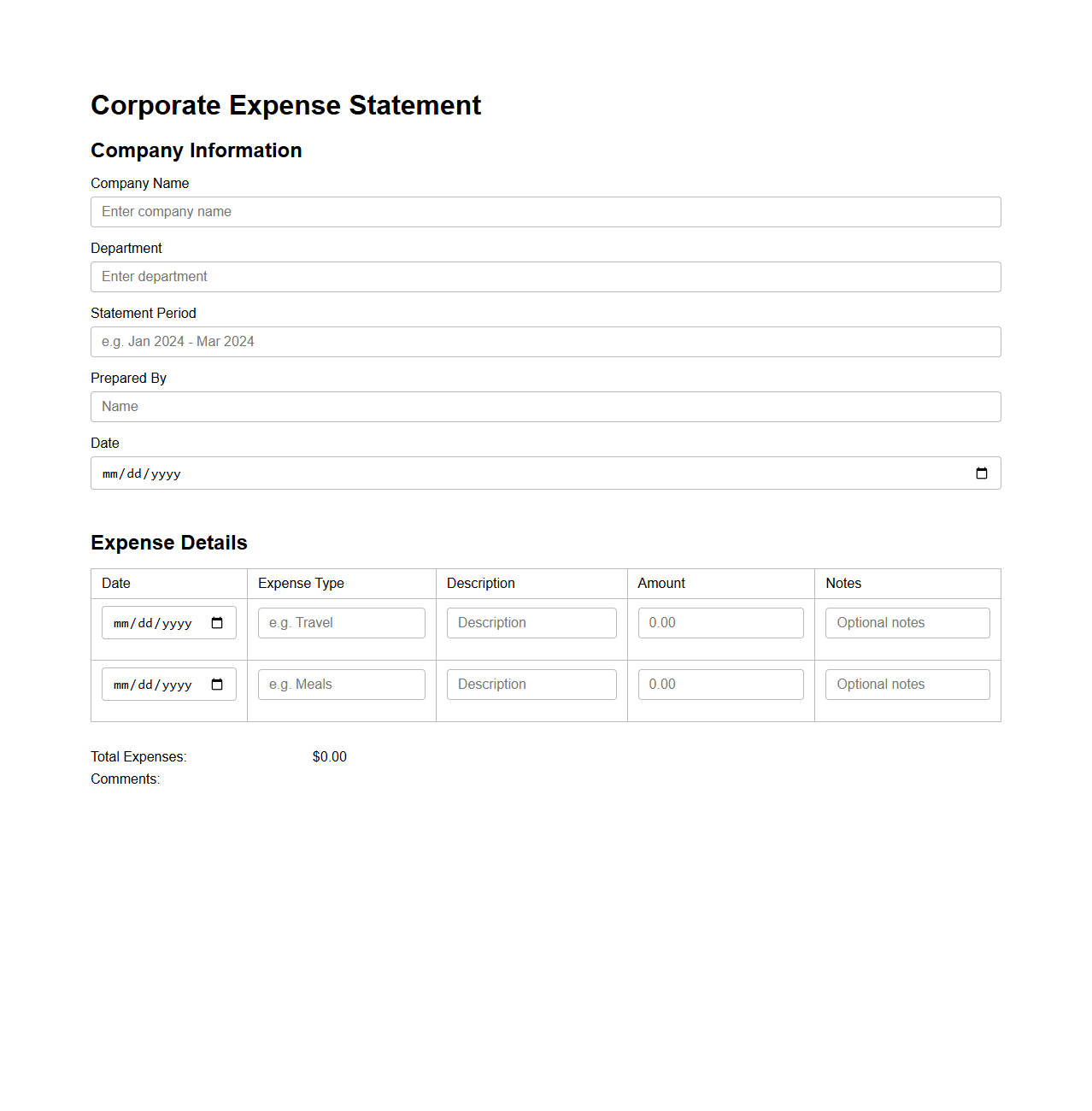Viewport: 1092px width, 1111px height.
Task: Select the second row Expense Type field
Action: coord(341,684)
